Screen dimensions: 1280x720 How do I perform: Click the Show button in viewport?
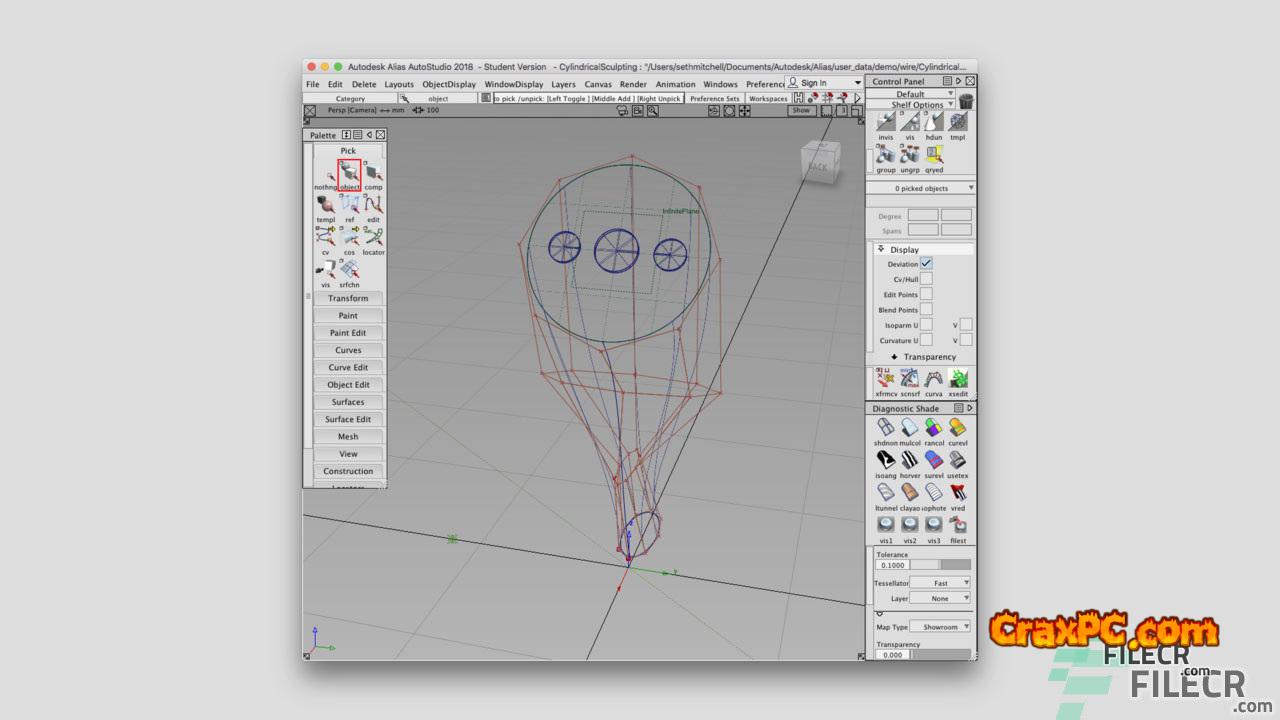point(801,111)
